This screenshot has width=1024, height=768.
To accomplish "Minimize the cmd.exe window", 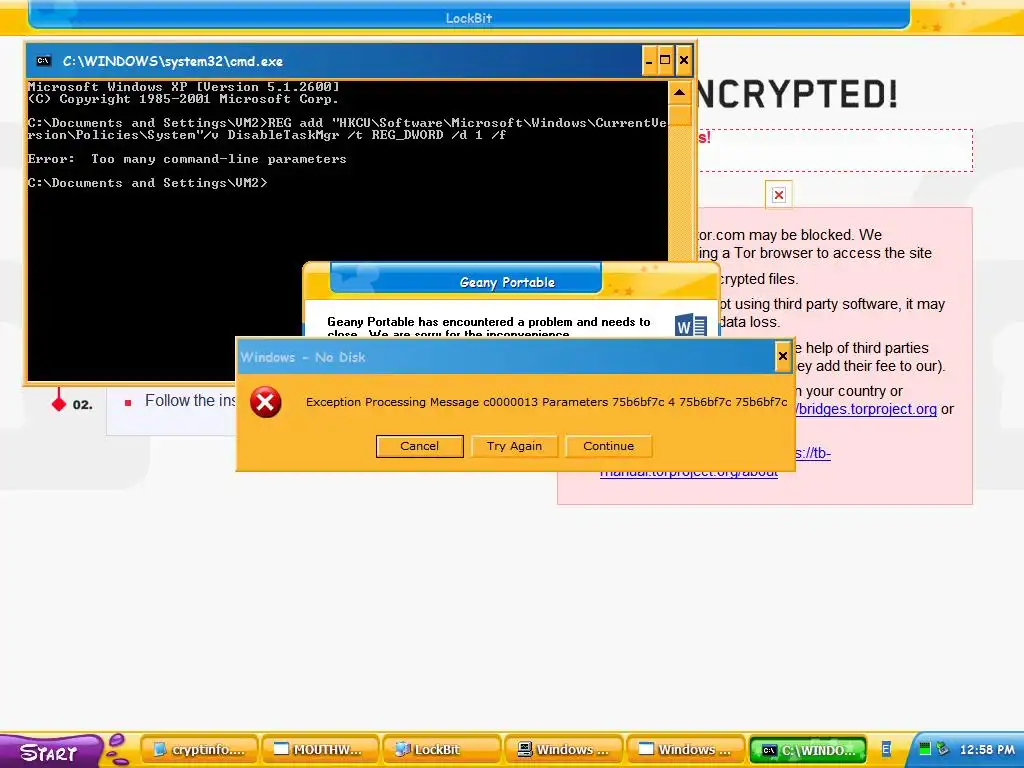I will click(x=648, y=61).
